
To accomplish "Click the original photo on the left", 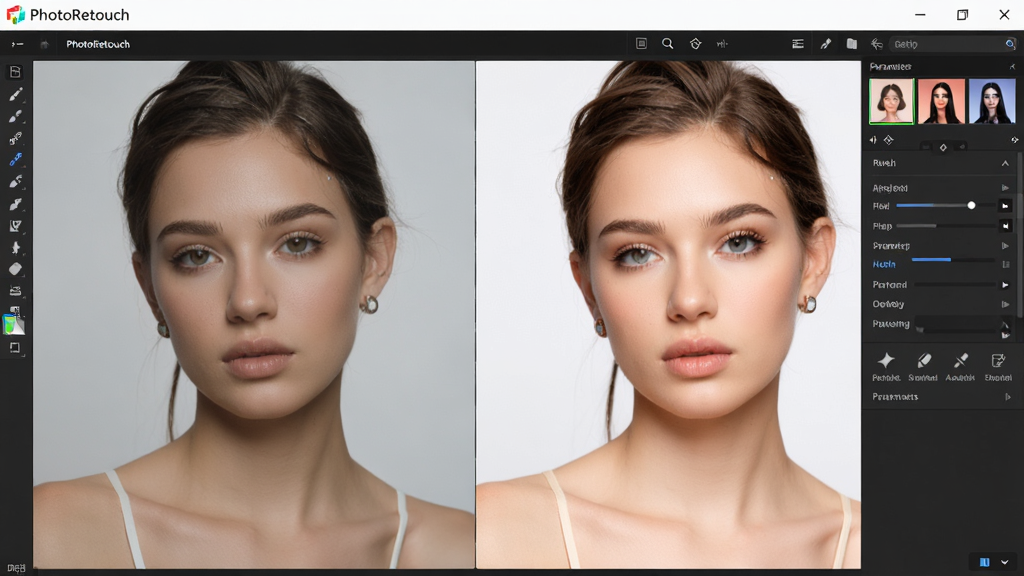I will coord(254,314).
